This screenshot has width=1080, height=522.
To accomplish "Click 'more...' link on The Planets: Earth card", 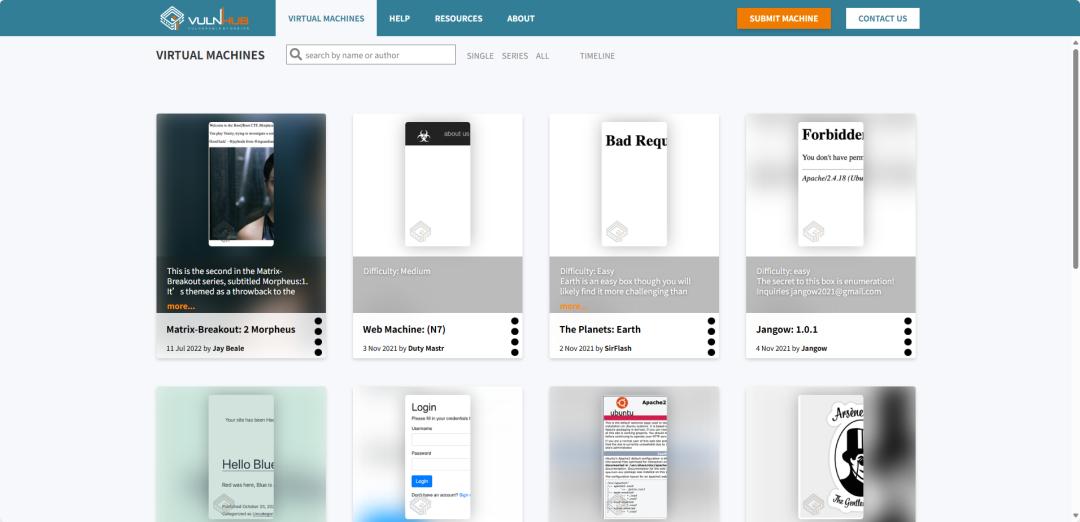I will 573,306.
